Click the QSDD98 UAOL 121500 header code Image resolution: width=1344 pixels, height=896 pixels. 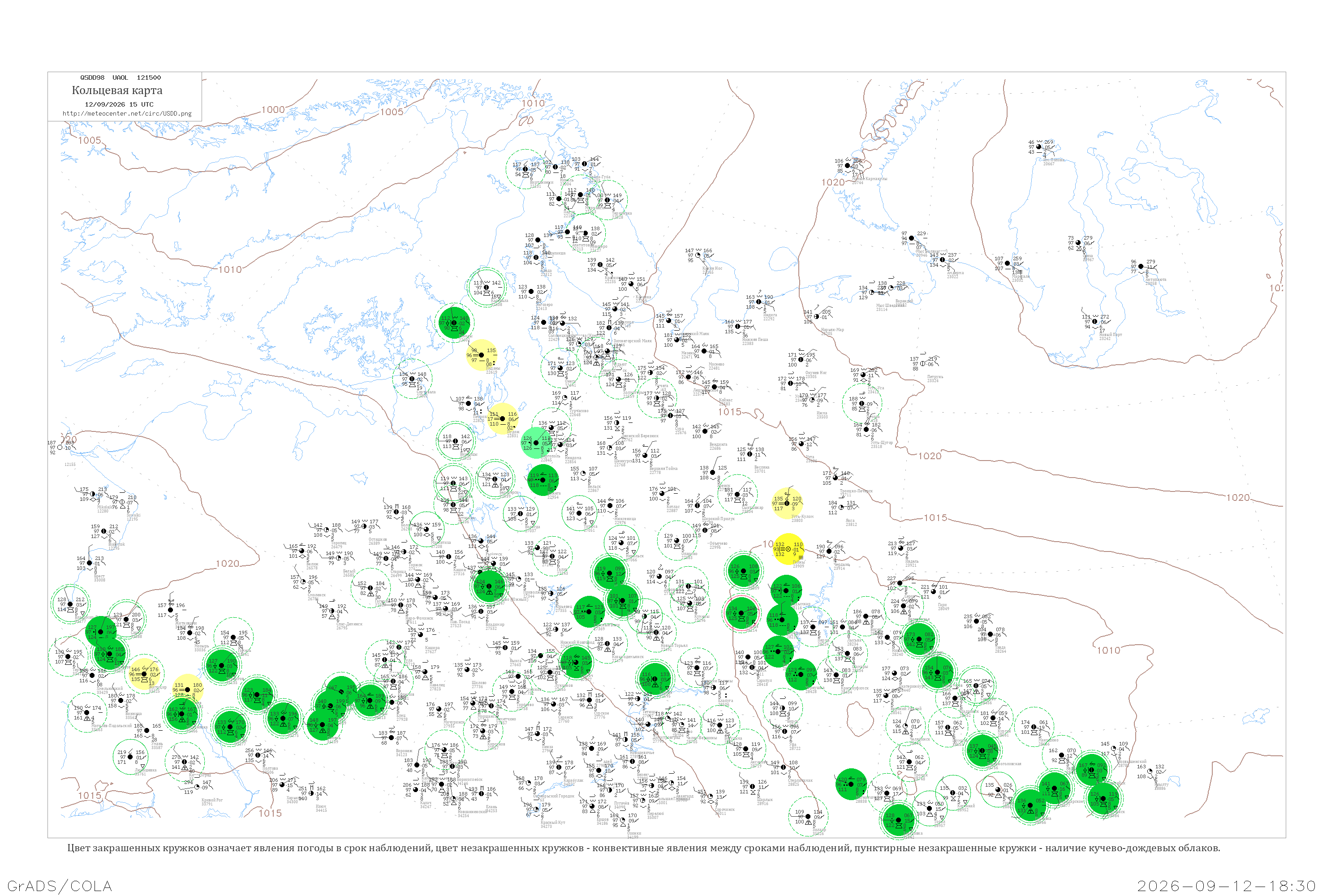(121, 78)
